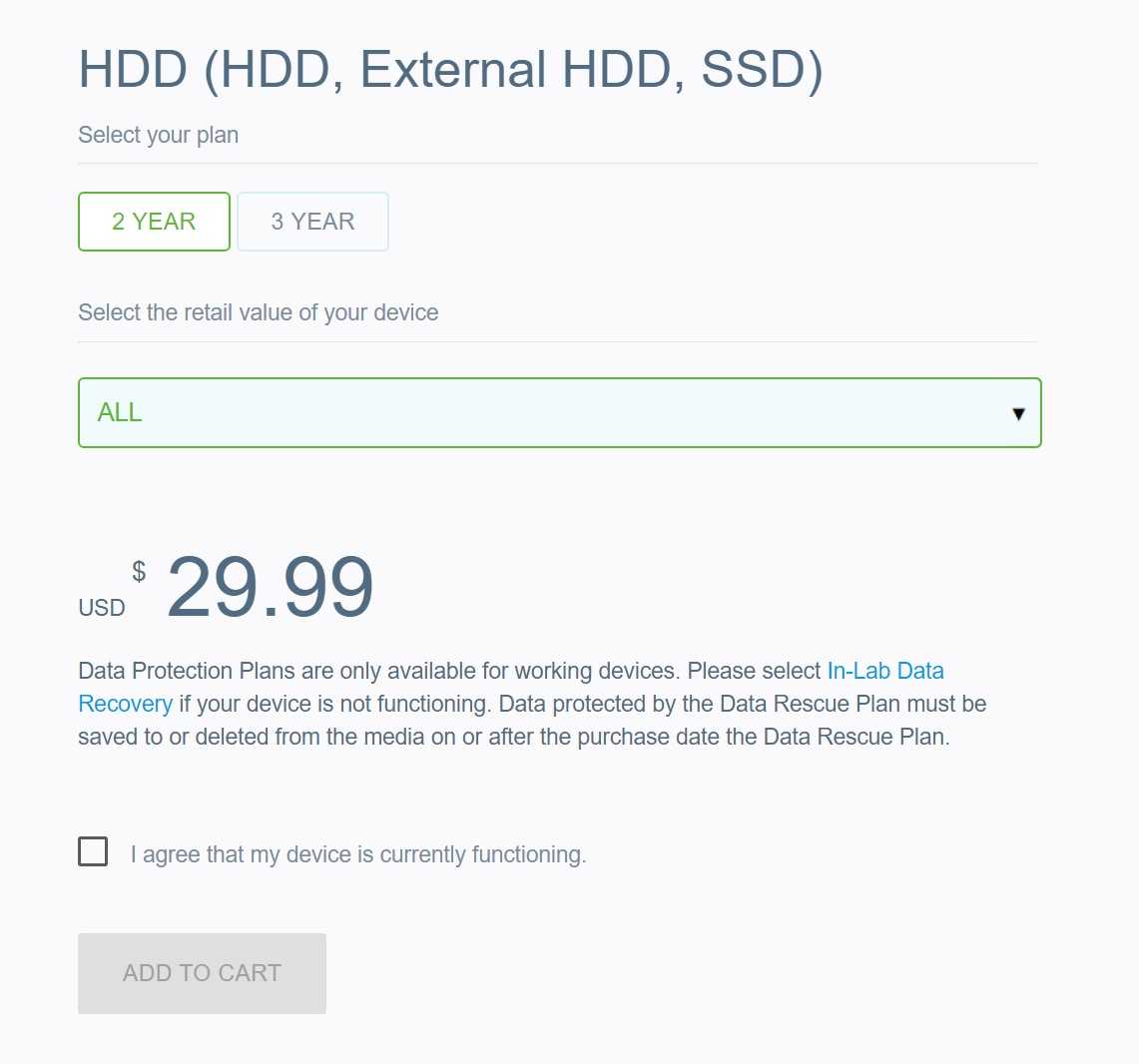Image resolution: width=1139 pixels, height=1064 pixels.
Task: Click the USD currency label
Action: click(102, 608)
